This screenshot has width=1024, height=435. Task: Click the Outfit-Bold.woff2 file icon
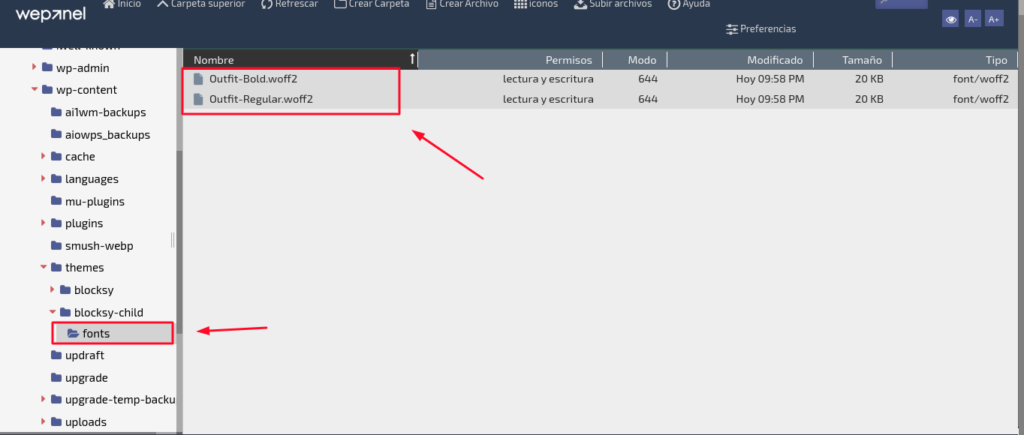(x=199, y=79)
